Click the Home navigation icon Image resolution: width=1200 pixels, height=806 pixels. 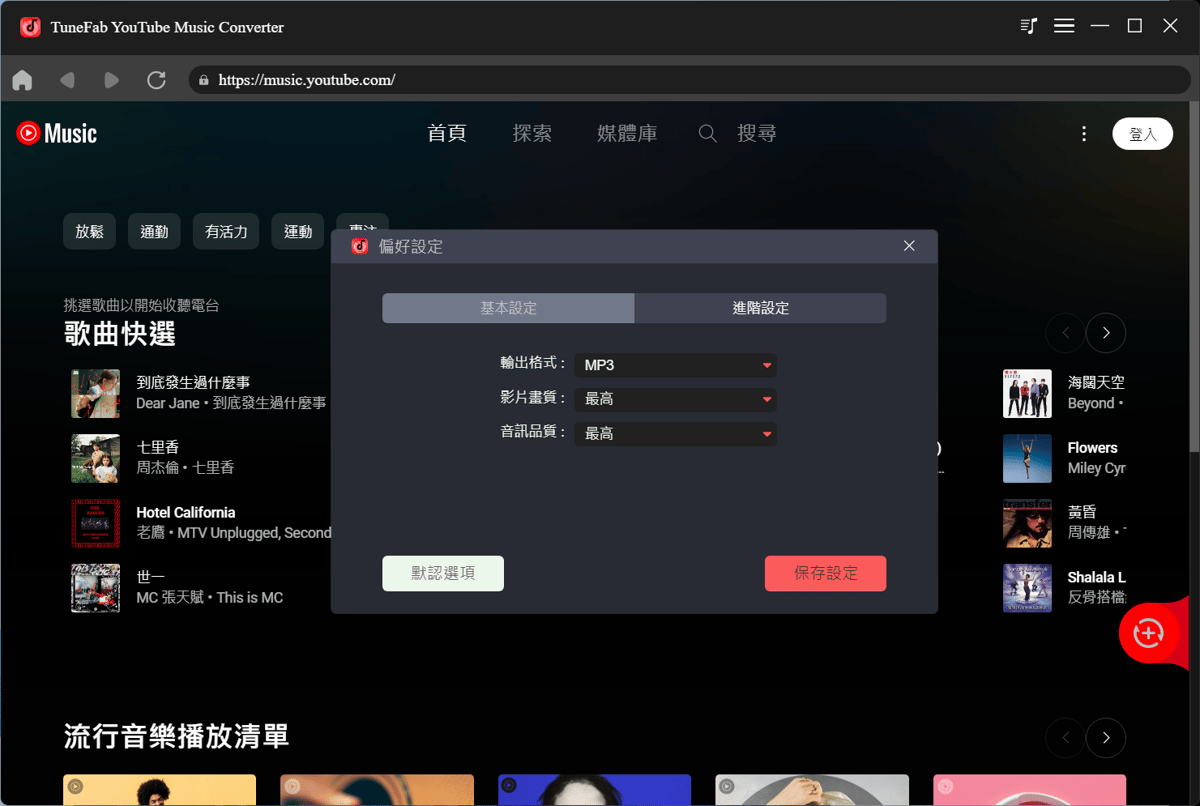(22, 79)
